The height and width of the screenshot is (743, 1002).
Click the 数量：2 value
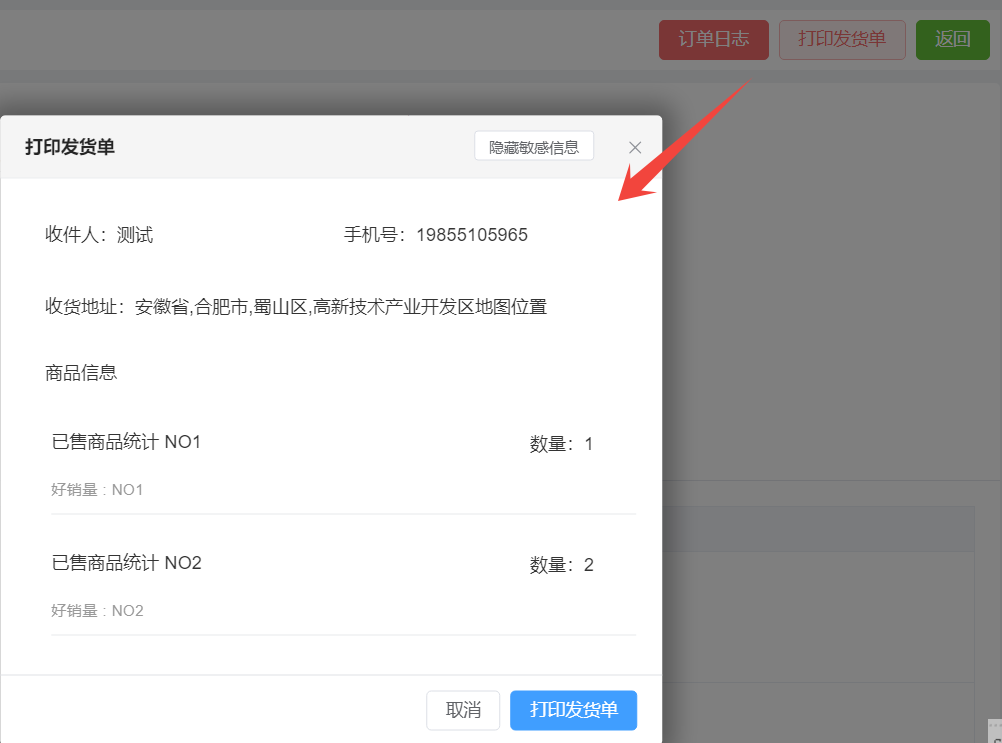click(x=561, y=565)
